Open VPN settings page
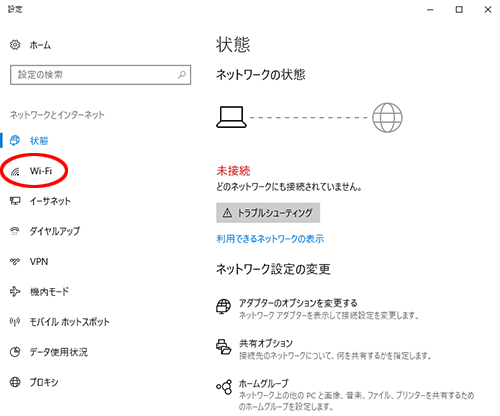The height and width of the screenshot is (416, 500). pos(39,261)
